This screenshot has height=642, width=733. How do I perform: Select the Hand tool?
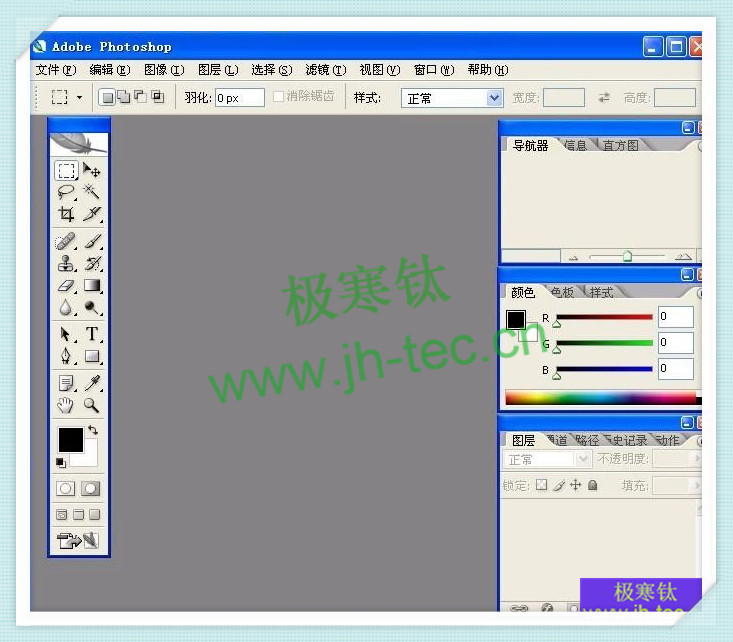[x=66, y=405]
